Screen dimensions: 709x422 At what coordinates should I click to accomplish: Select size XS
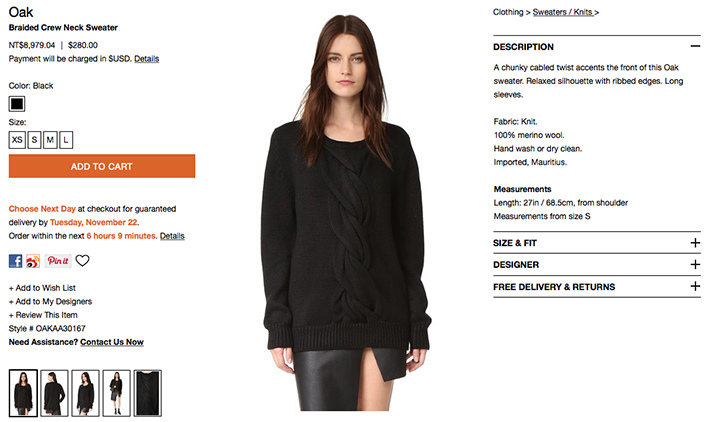17,140
